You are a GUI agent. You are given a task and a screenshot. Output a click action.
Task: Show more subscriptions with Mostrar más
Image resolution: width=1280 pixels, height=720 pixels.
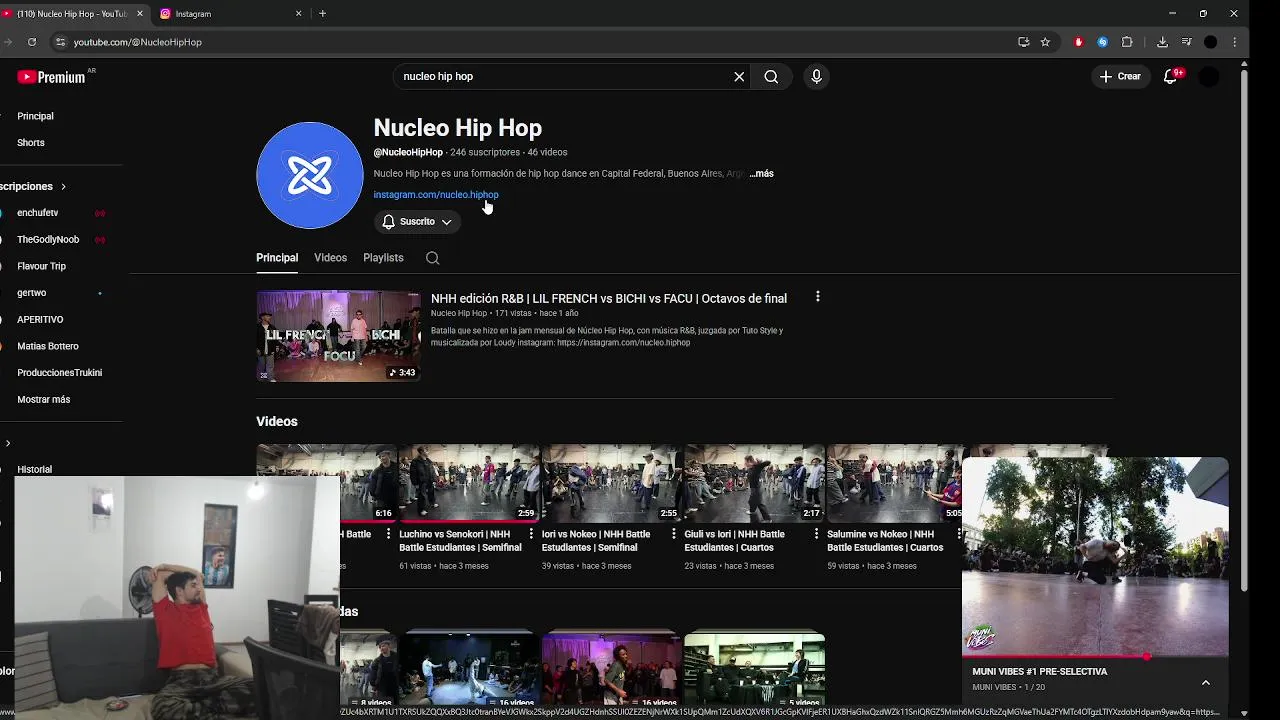(43, 400)
